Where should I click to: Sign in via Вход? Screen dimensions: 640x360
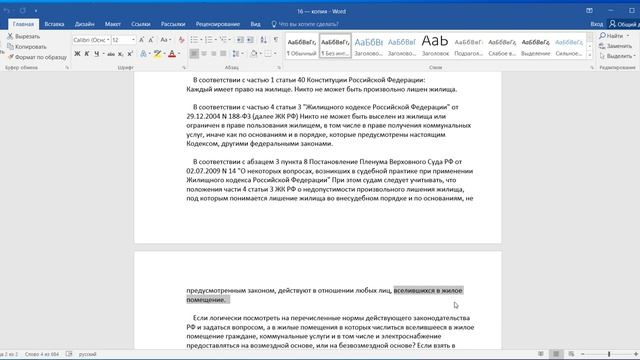tap(596, 24)
